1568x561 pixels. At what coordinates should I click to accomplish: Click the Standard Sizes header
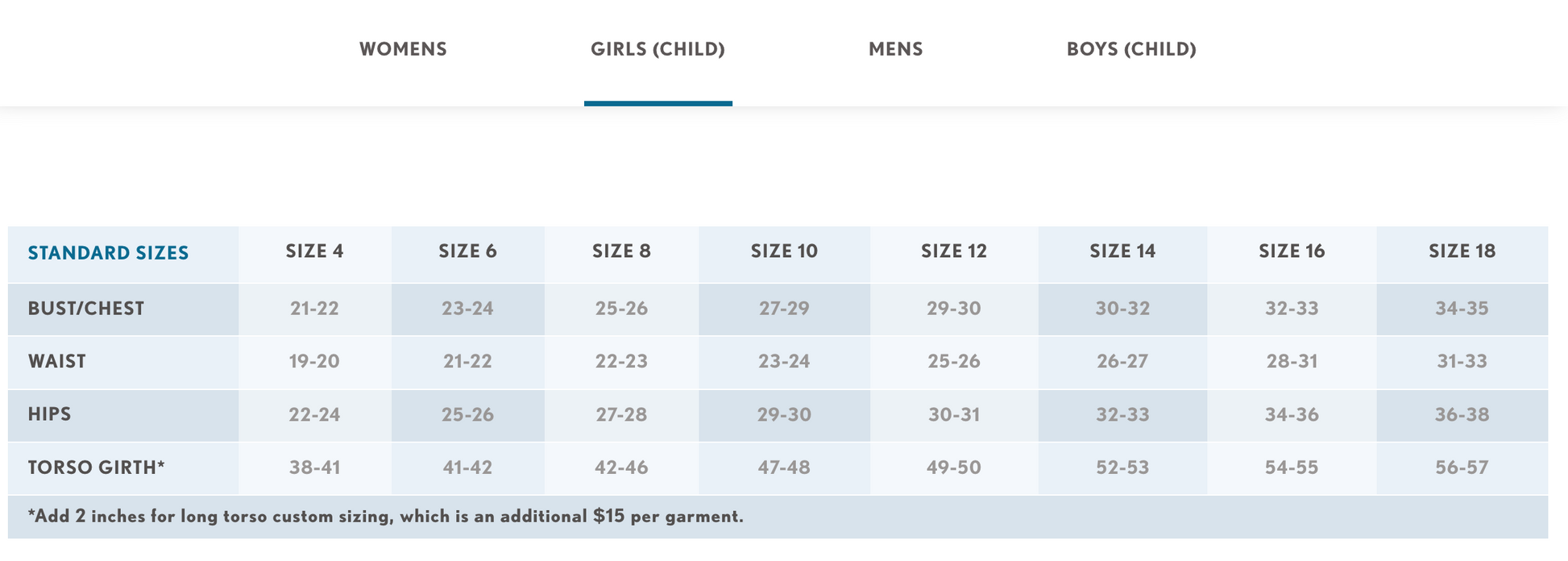tap(108, 253)
